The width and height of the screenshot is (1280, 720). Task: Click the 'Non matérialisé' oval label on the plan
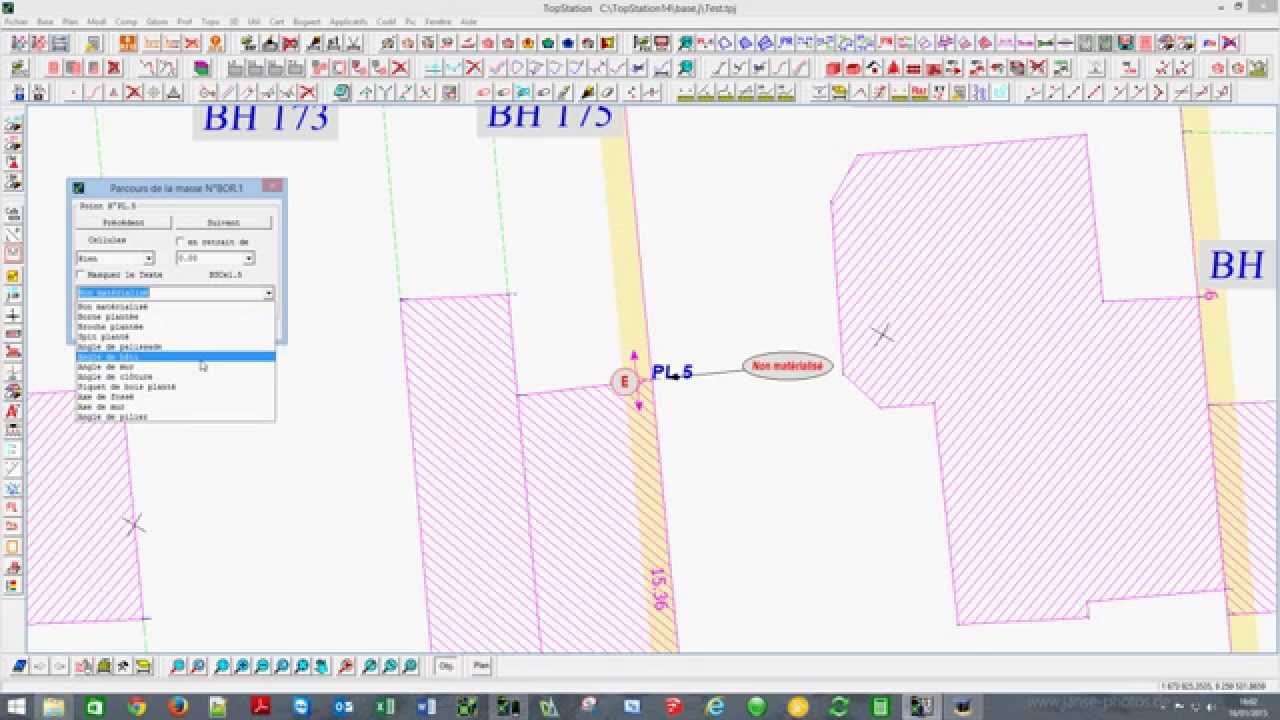(788, 366)
